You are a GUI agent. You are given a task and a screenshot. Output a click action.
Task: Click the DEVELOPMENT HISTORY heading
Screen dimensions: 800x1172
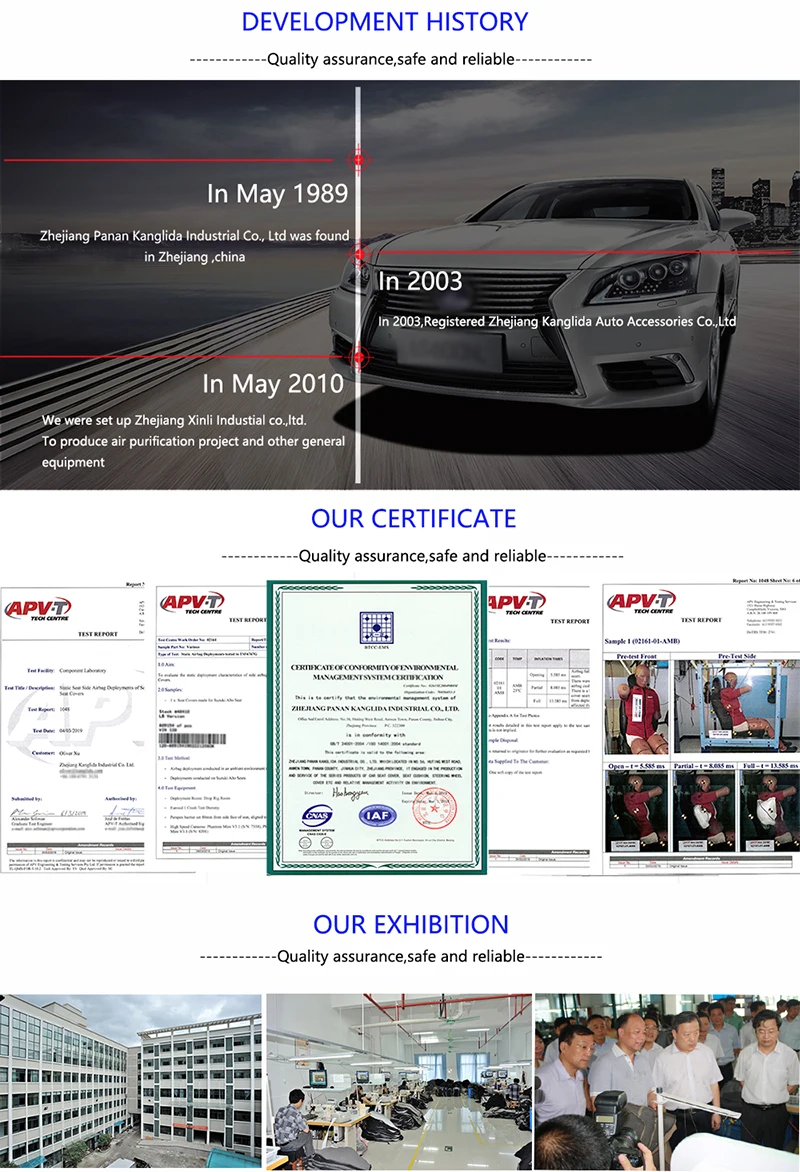384,22
